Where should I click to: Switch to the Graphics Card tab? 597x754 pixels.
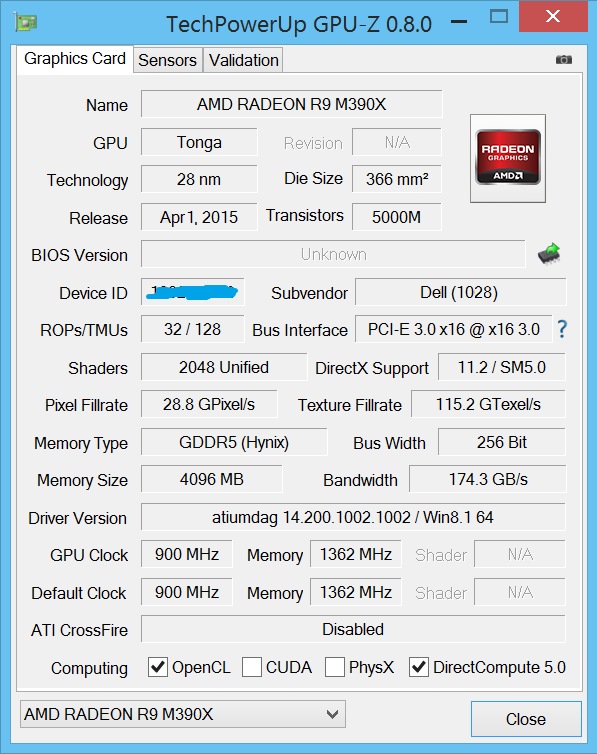tap(75, 59)
